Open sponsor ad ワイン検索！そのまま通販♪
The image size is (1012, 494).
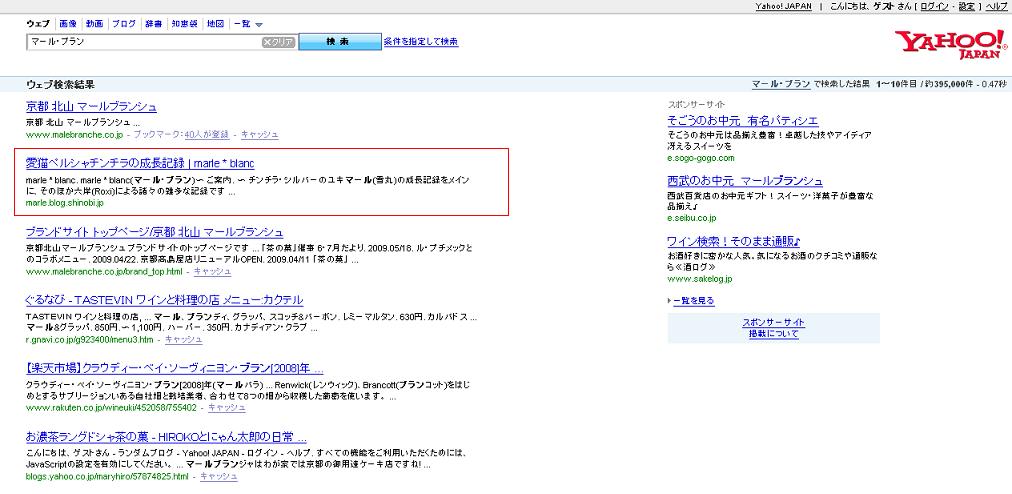[734, 242]
